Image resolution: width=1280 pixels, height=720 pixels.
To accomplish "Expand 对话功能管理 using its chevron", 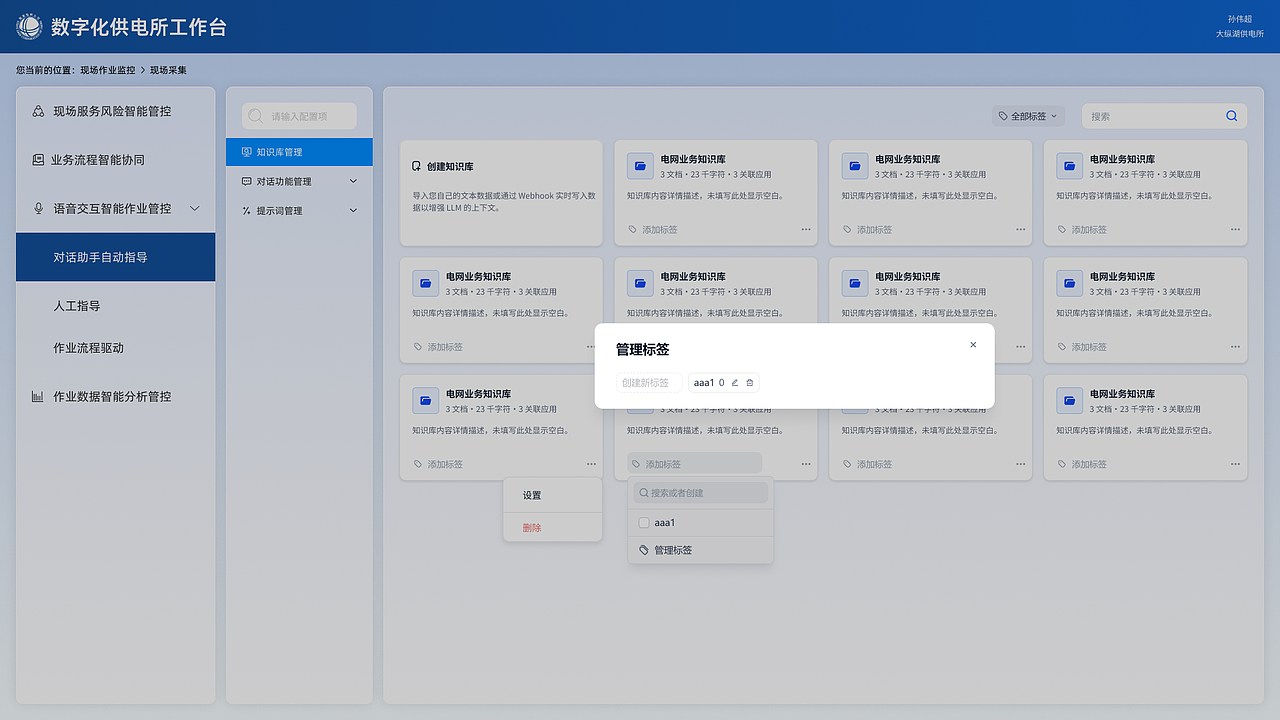I will [x=353, y=182].
